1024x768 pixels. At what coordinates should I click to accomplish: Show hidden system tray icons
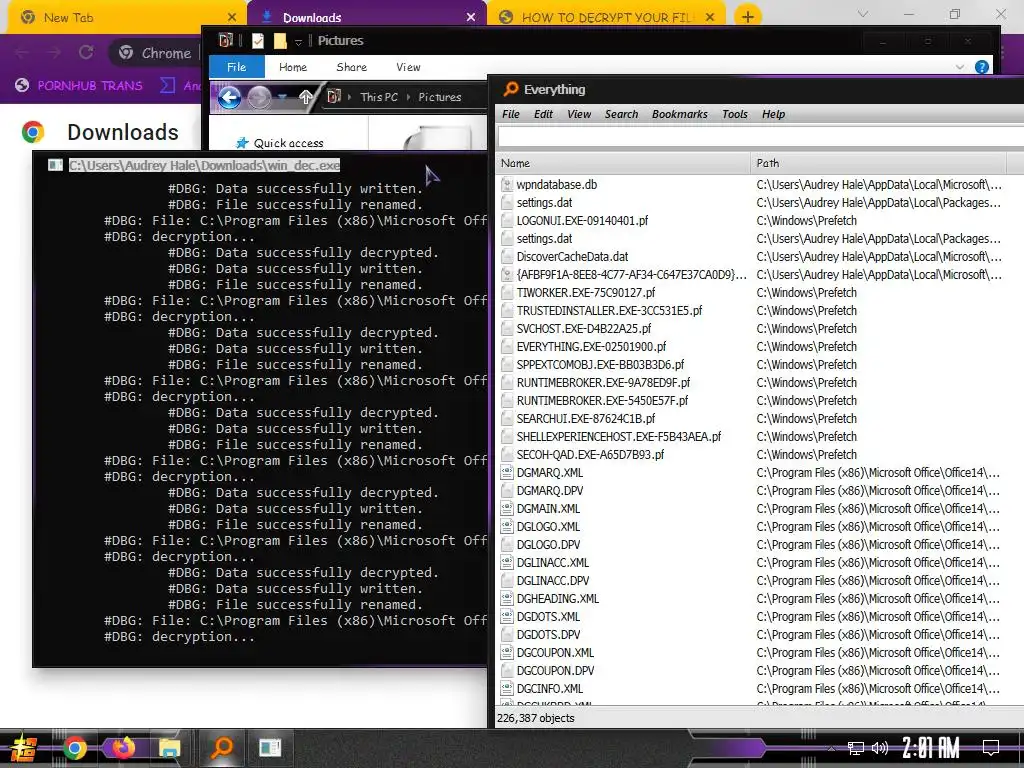831,748
